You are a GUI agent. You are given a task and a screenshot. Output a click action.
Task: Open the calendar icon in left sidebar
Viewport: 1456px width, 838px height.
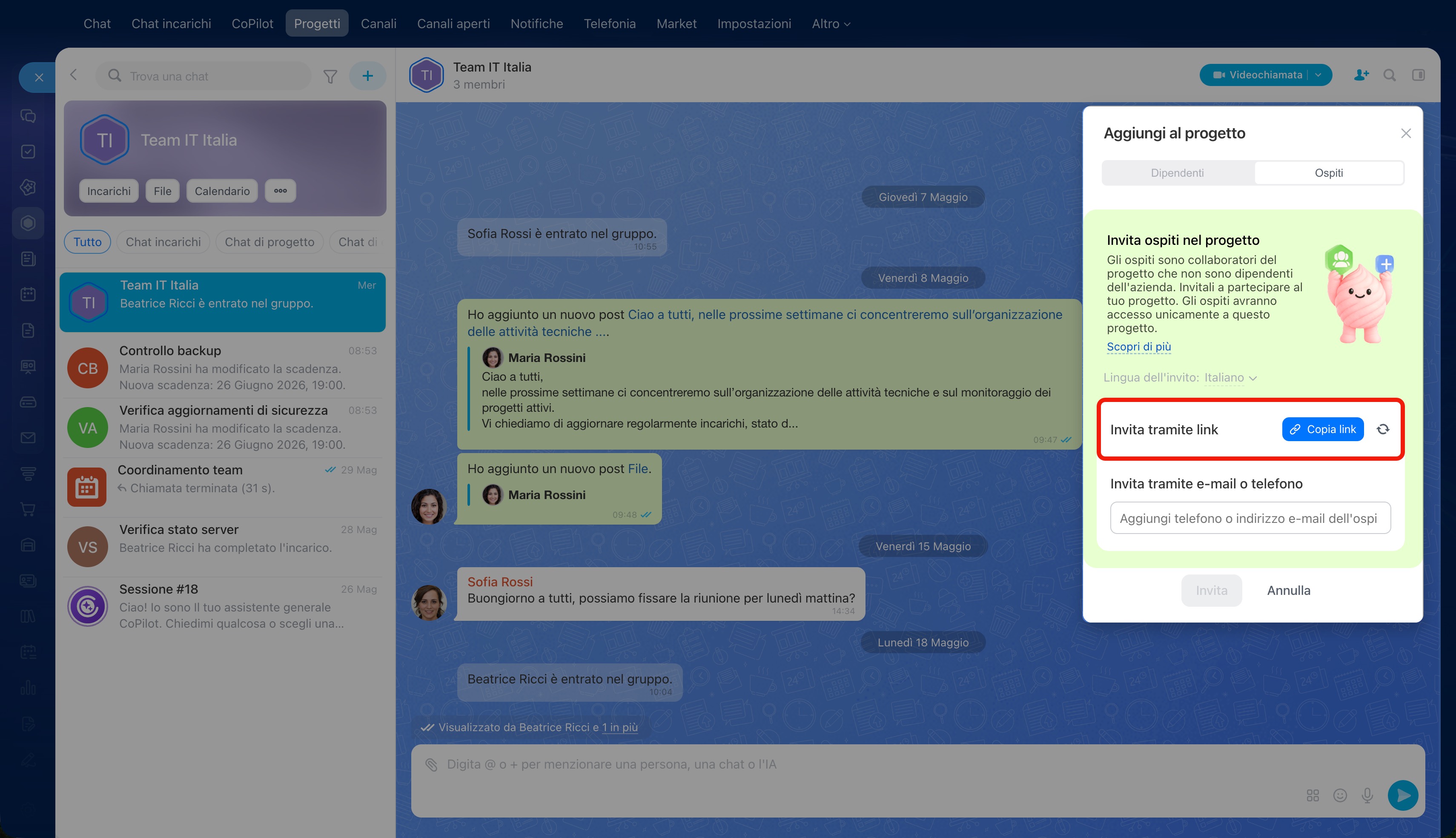(28, 294)
